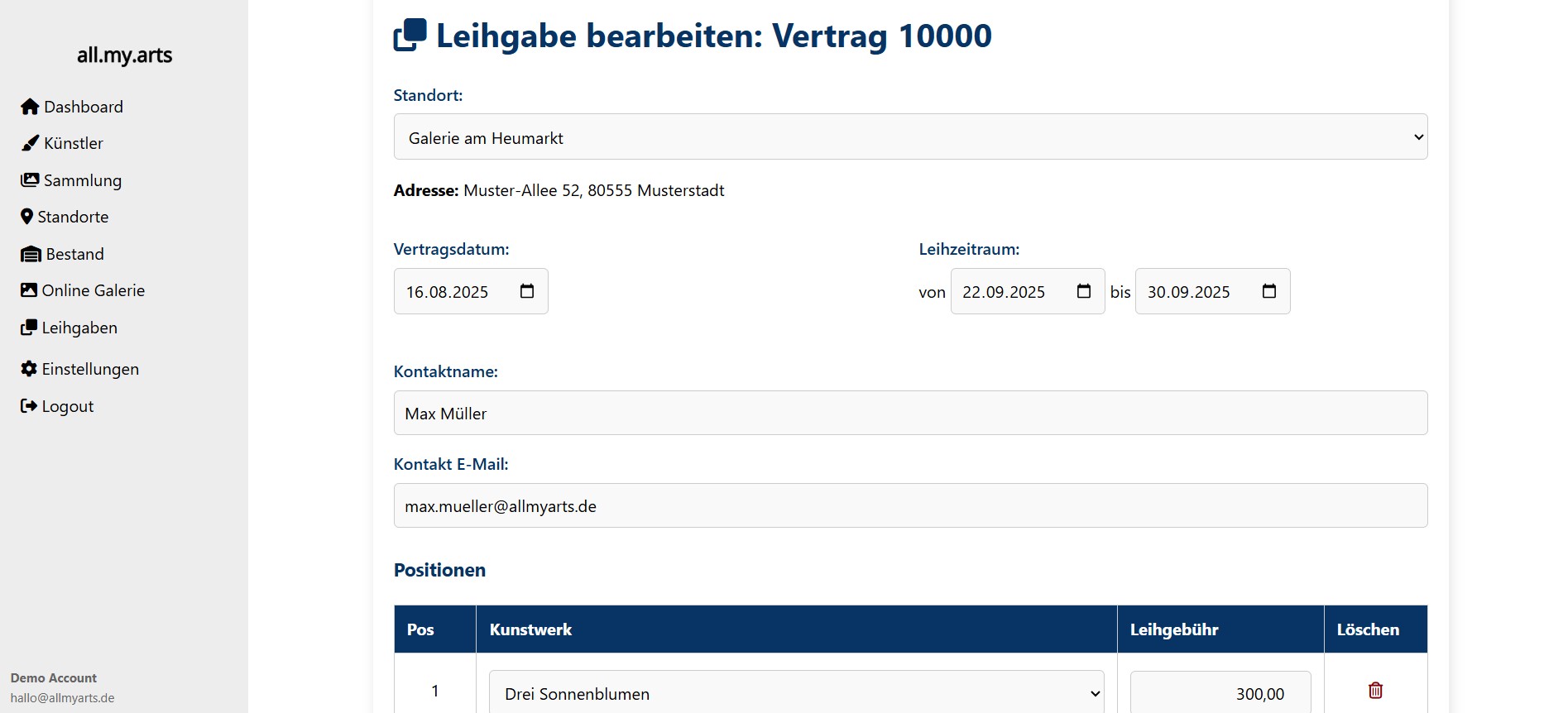This screenshot has width=1568, height=713.
Task: Click the all.my.arts logo
Action: pyautogui.click(x=124, y=55)
